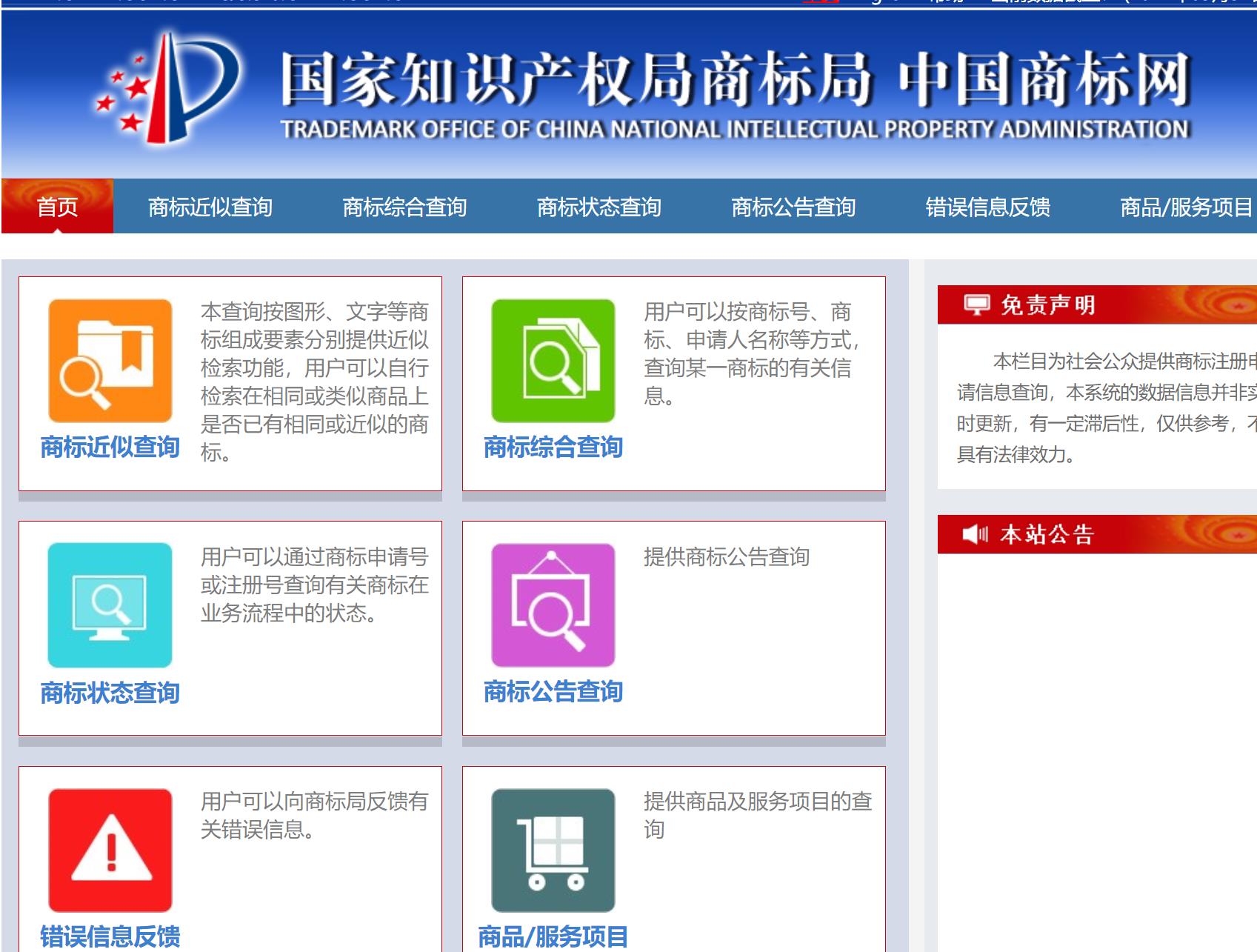The width and height of the screenshot is (1257, 952).
Task: Click the monitor icon beside 免责声明
Action: (976, 304)
